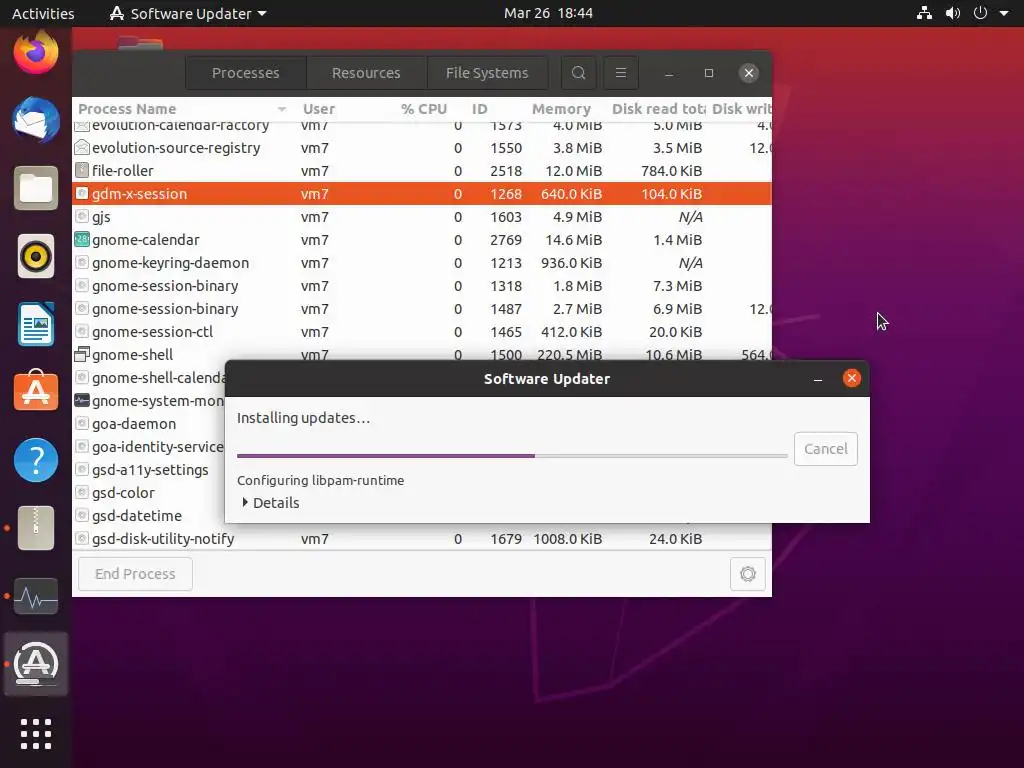Open system menu dropdown arrow
The image size is (1024, 768).
tap(1004, 13)
